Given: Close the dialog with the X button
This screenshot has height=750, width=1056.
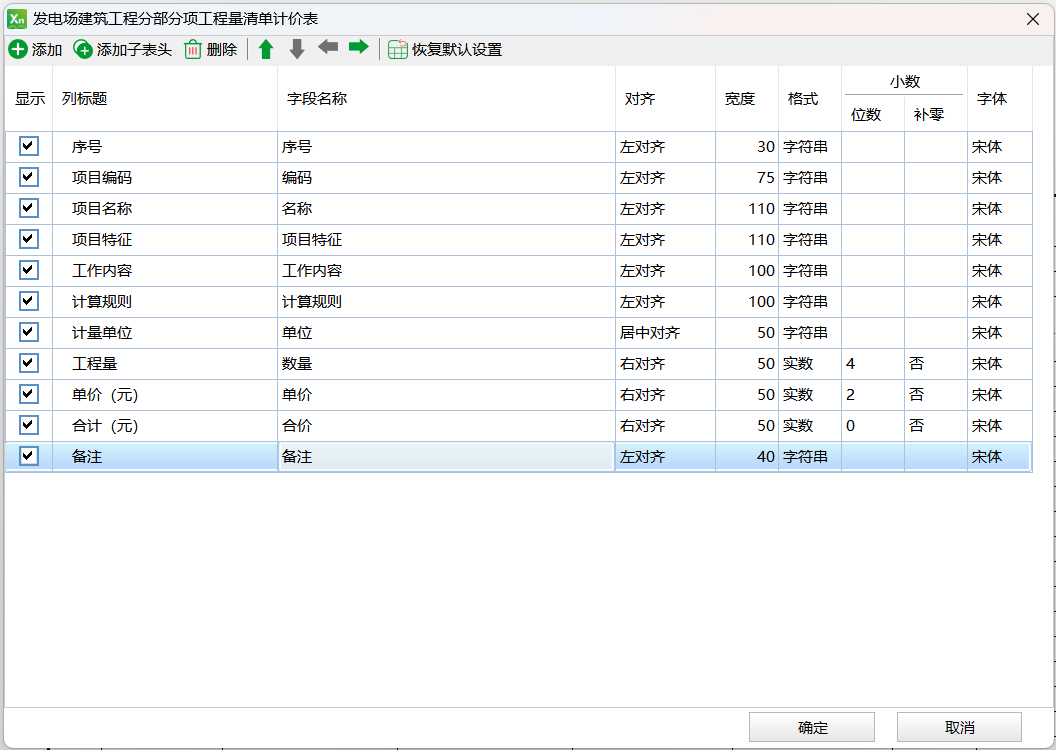Looking at the screenshot, I should point(1033,19).
